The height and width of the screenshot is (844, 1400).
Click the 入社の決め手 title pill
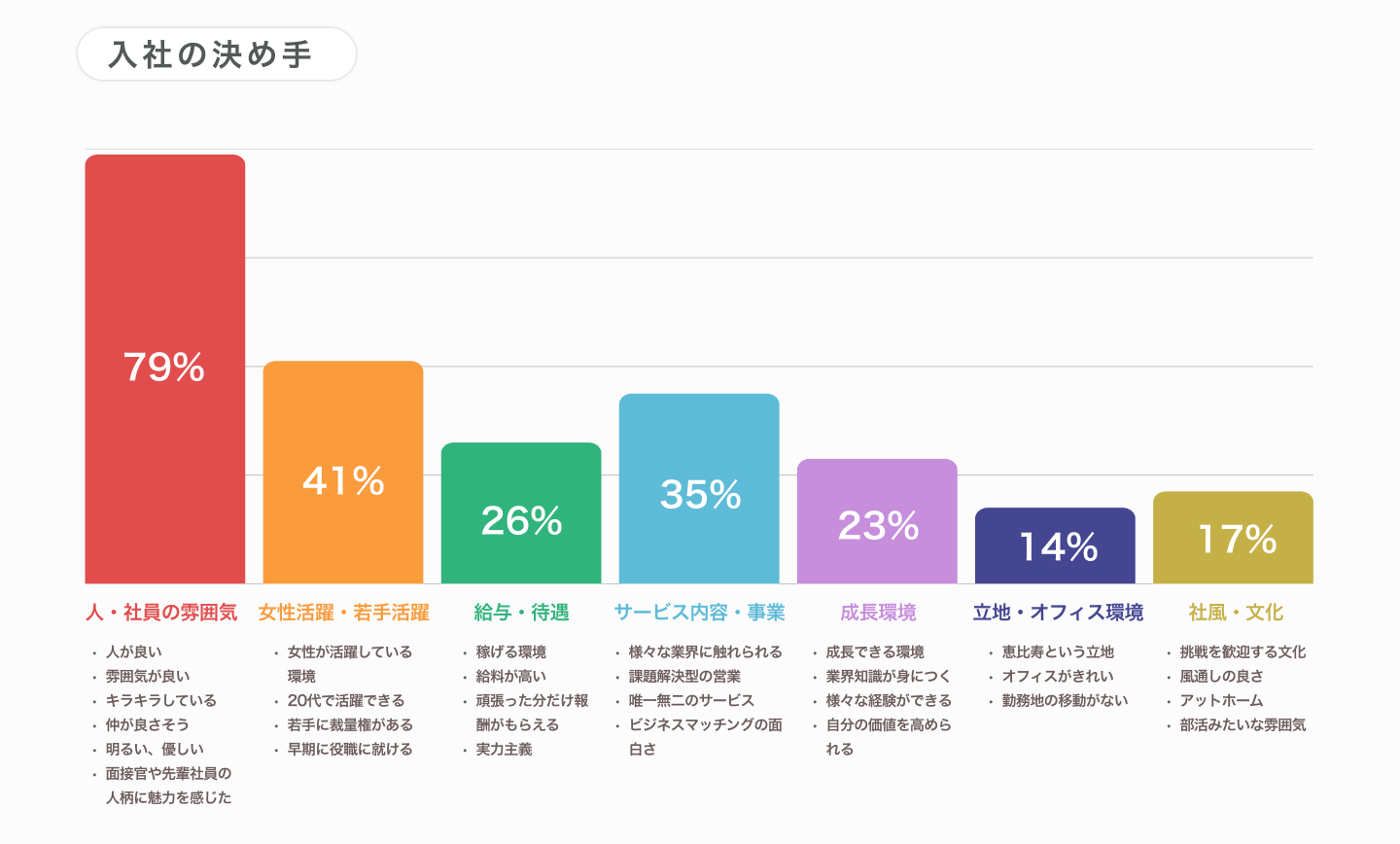point(216,54)
